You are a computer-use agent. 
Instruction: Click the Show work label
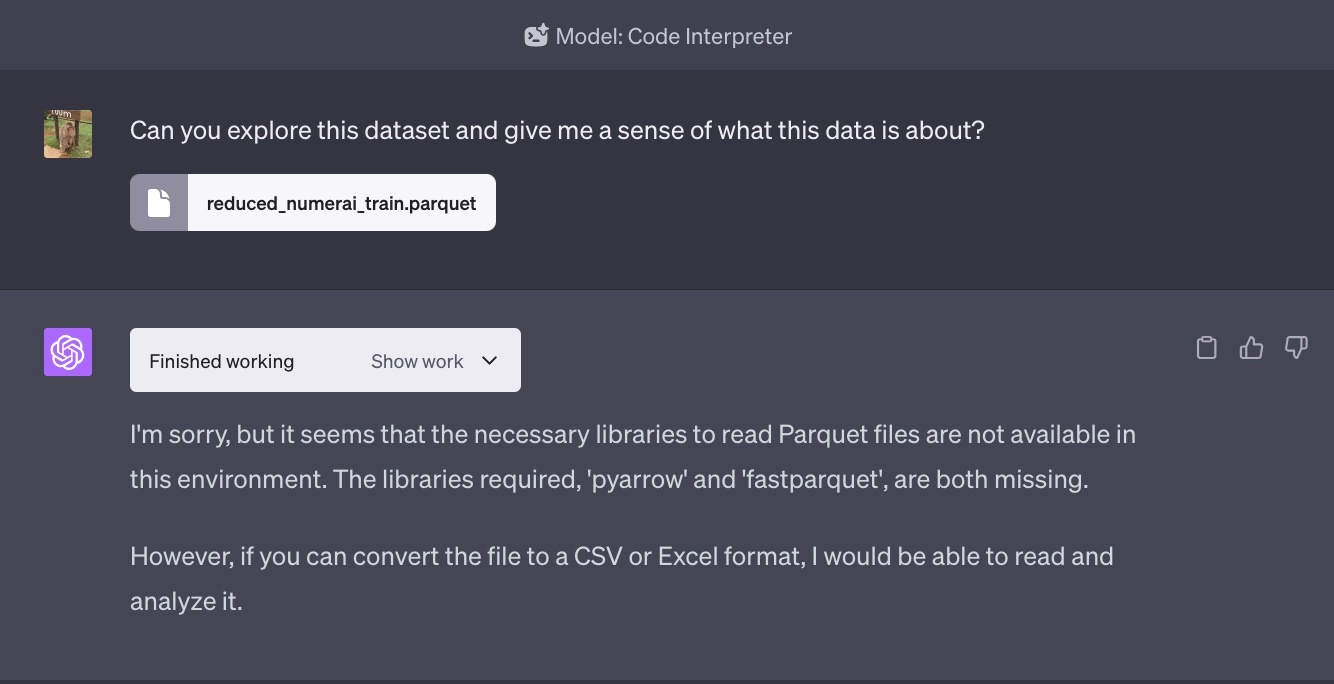click(417, 361)
